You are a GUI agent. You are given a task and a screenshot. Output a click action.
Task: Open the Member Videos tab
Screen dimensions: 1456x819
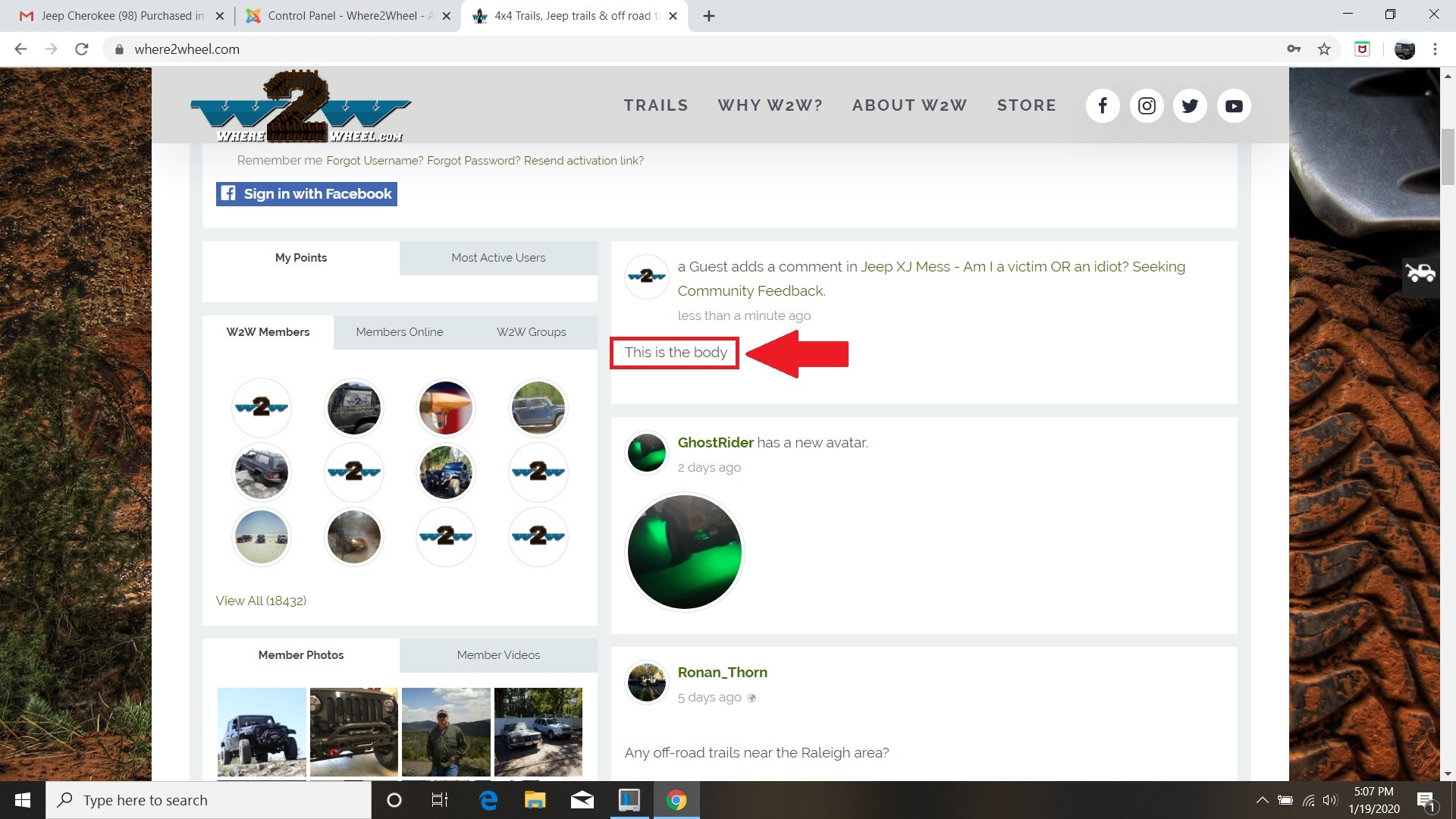(x=498, y=655)
